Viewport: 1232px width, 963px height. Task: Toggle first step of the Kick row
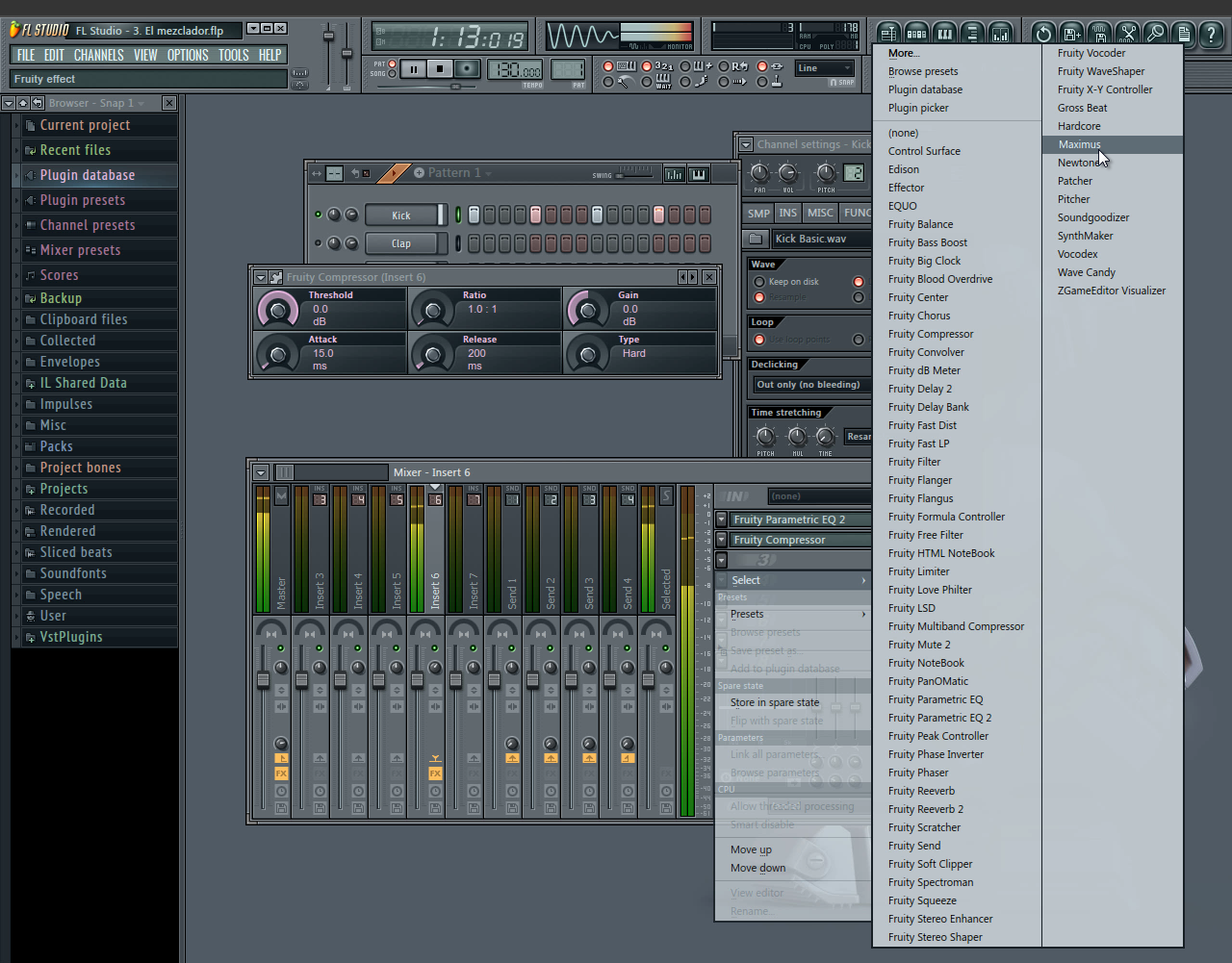click(474, 215)
